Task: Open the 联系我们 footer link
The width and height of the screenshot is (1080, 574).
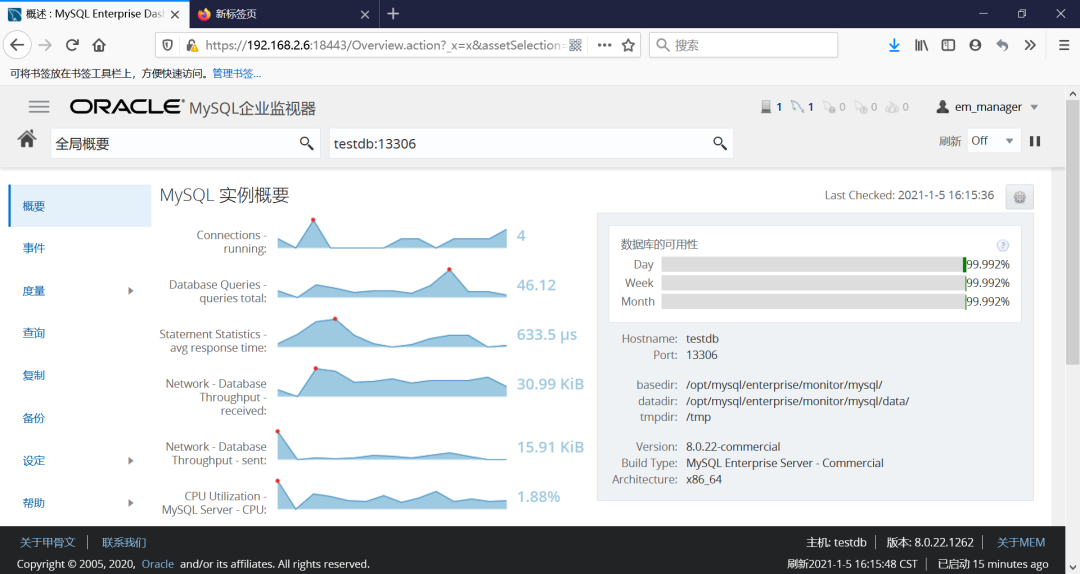Action: [124, 542]
